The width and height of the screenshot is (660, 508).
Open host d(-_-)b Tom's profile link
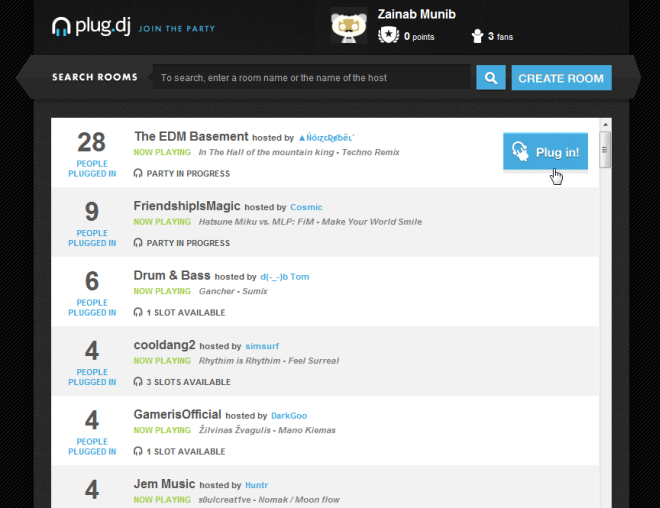click(285, 277)
